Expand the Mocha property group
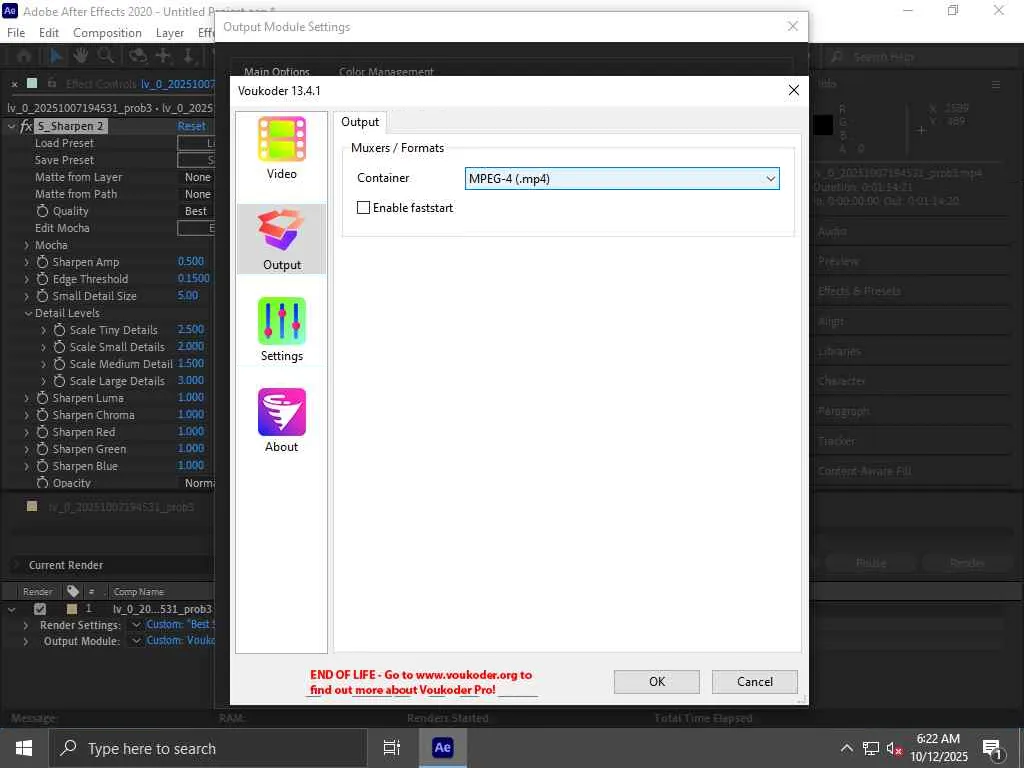 pos(27,245)
